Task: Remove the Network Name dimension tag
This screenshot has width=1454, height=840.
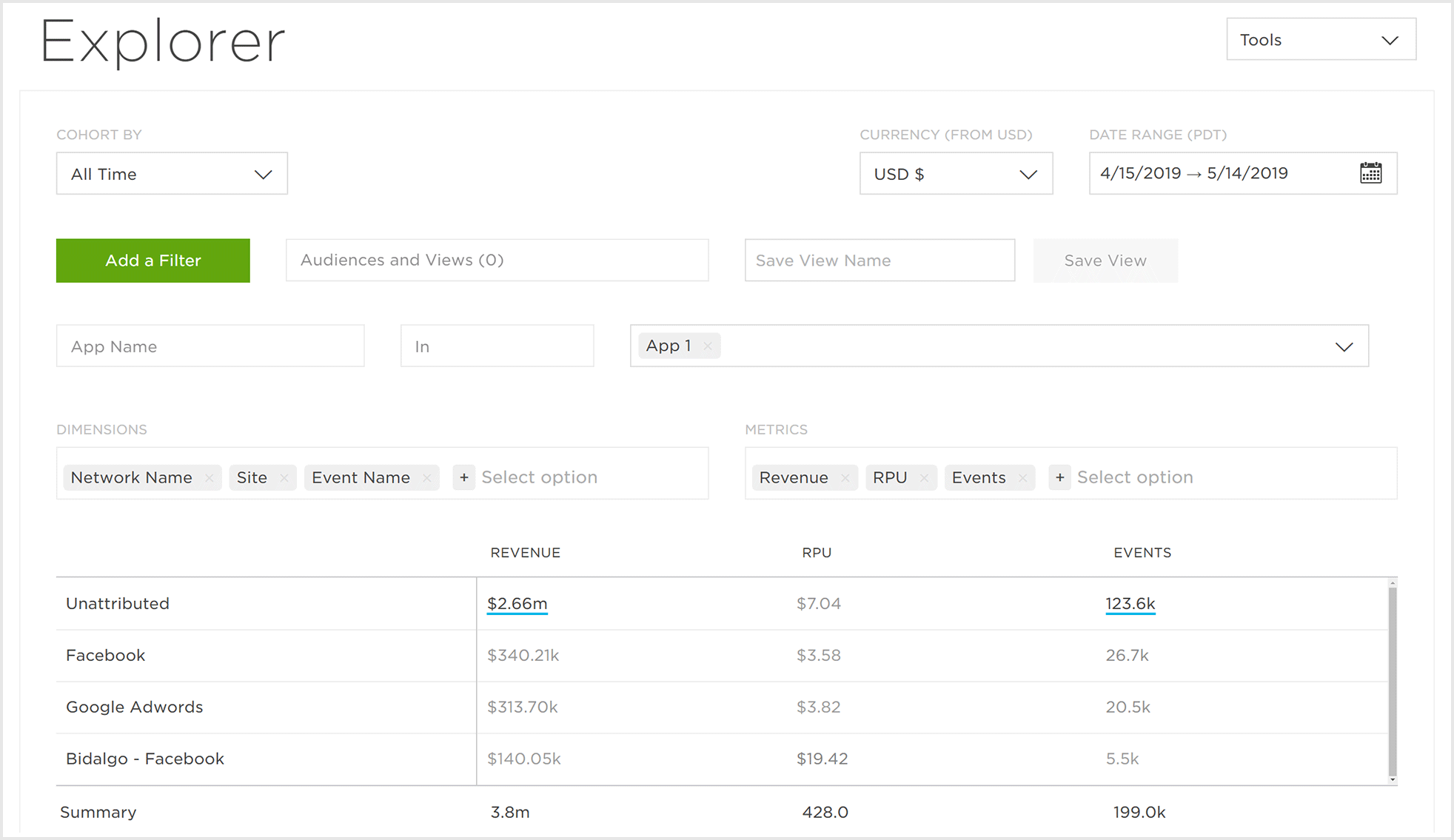Action: (x=210, y=478)
